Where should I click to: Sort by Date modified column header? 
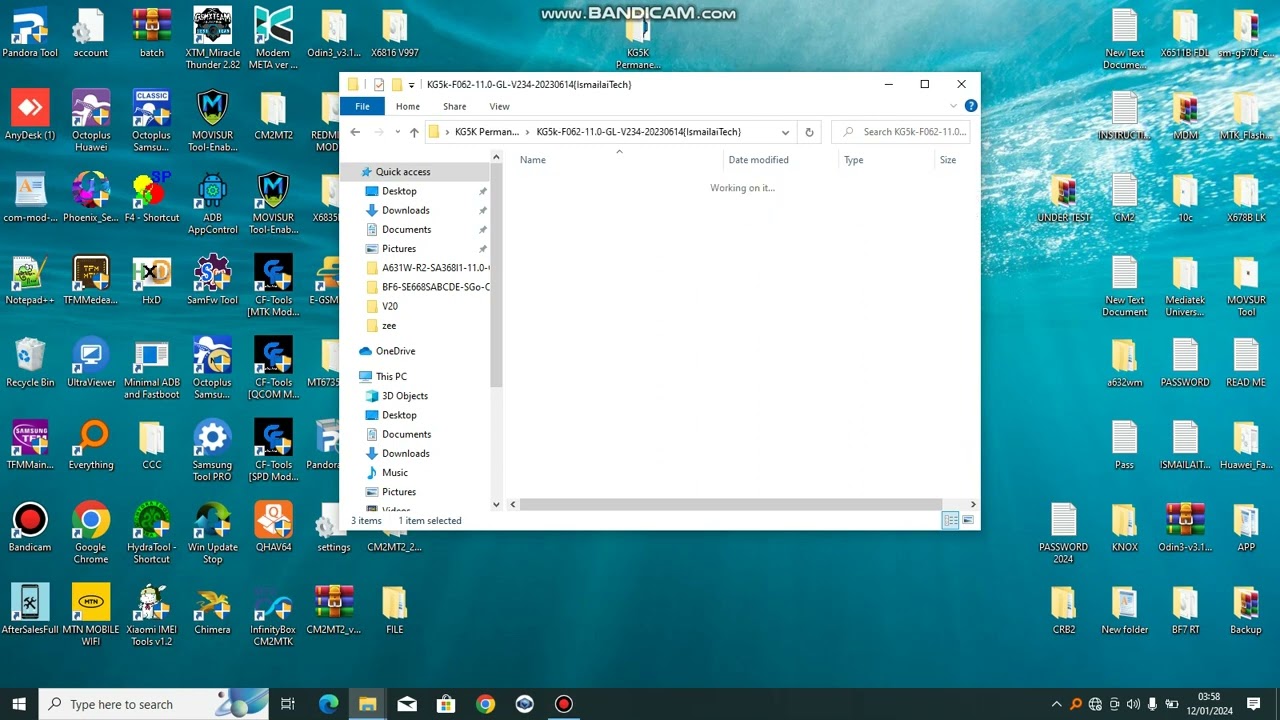point(781,160)
